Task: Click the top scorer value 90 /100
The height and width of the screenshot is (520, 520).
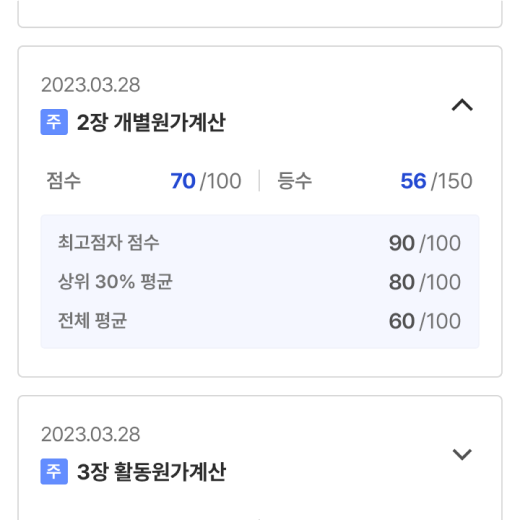Action: point(425,243)
